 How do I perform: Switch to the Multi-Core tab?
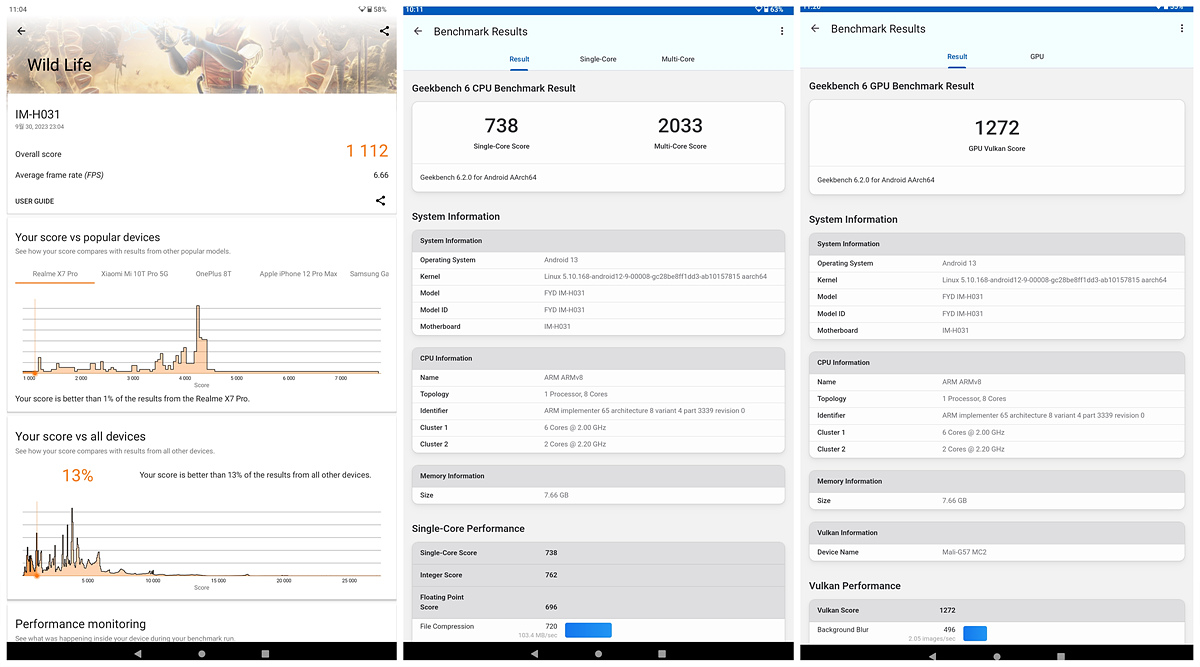click(x=678, y=59)
